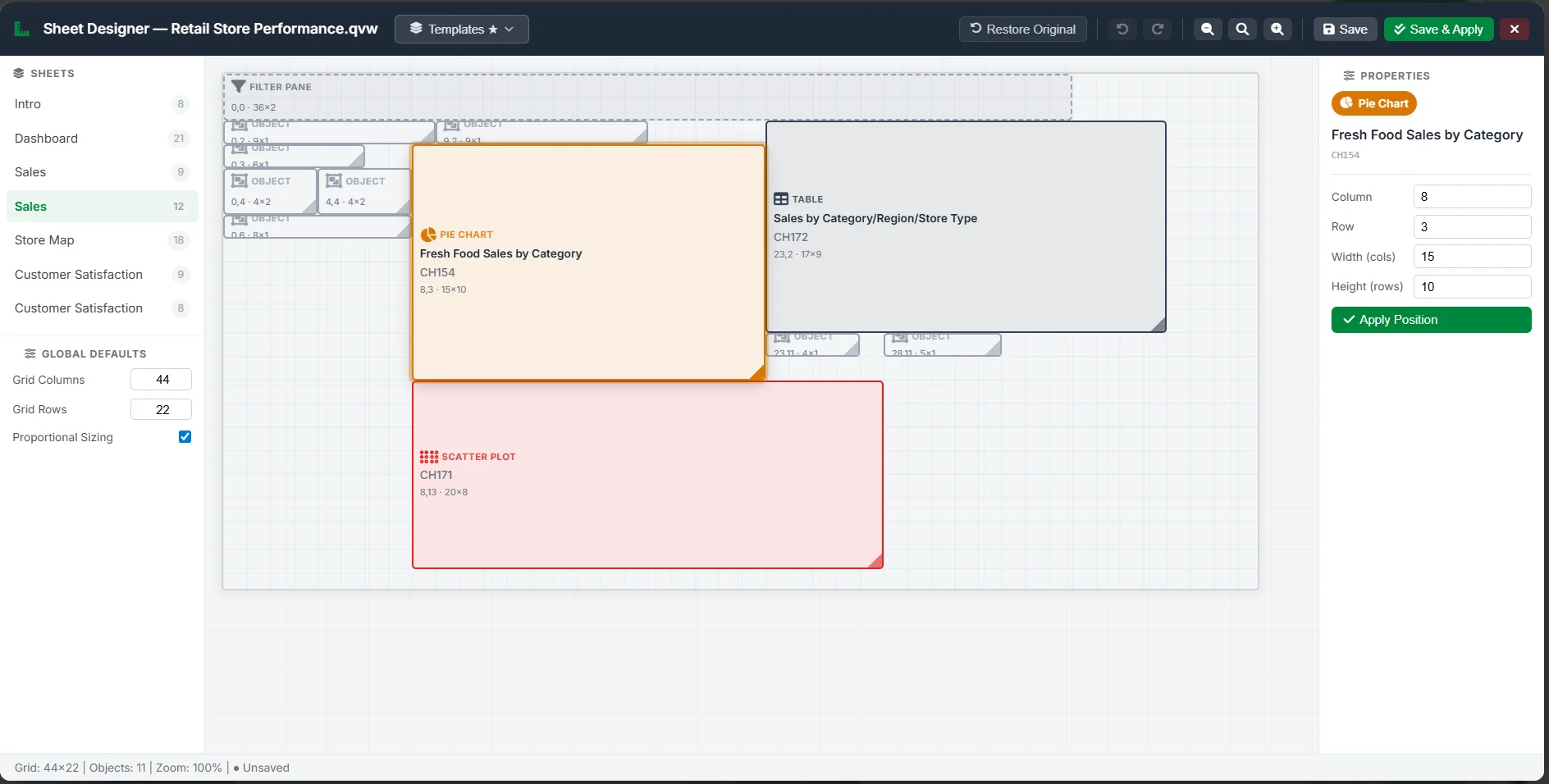Click the orange Pie Chart type badge
The width and height of the screenshot is (1549, 784).
tap(1373, 103)
